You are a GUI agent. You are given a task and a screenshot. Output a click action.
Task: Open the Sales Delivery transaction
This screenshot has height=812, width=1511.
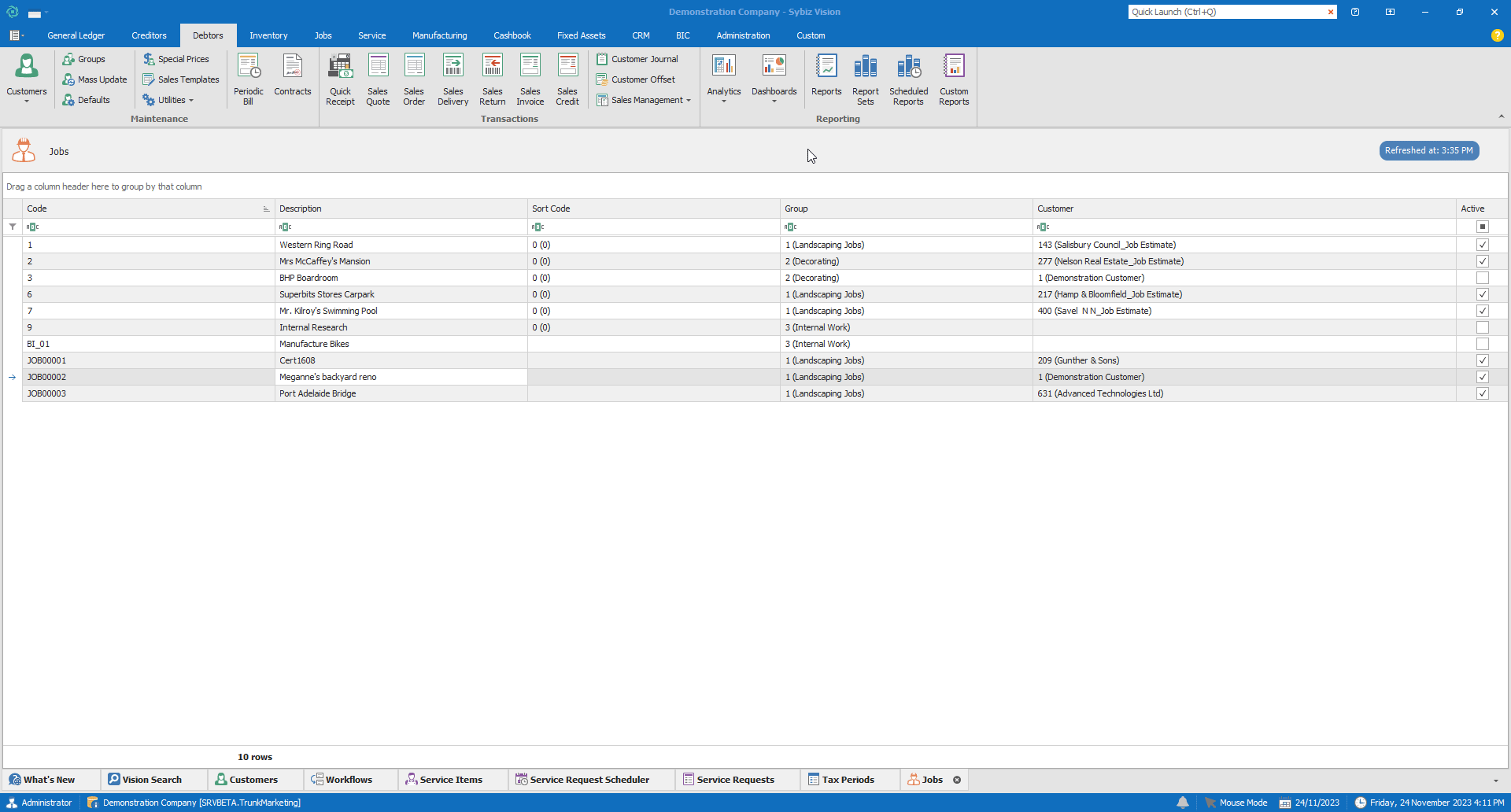point(453,79)
